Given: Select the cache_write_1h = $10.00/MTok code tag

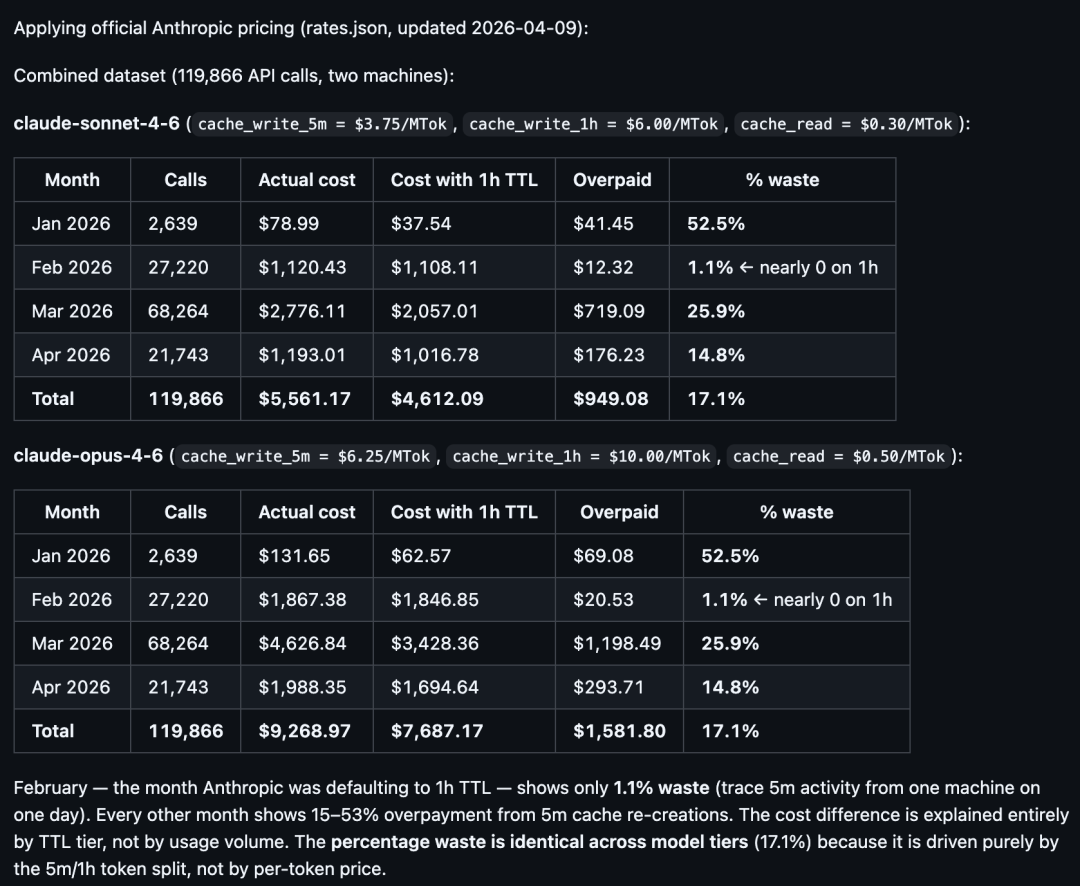Looking at the screenshot, I should tap(581, 456).
